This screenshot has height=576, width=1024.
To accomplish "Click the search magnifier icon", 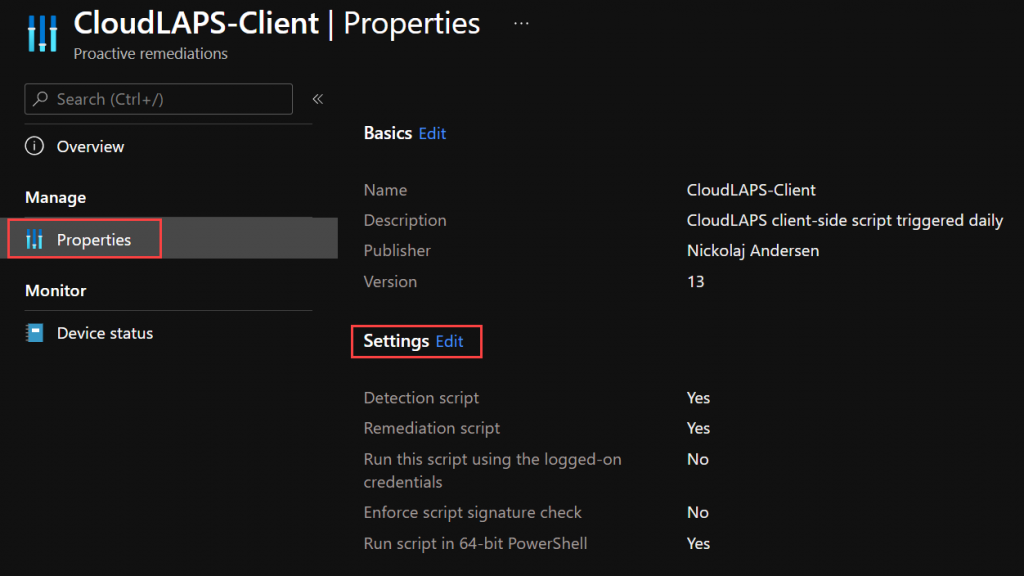I will point(40,99).
